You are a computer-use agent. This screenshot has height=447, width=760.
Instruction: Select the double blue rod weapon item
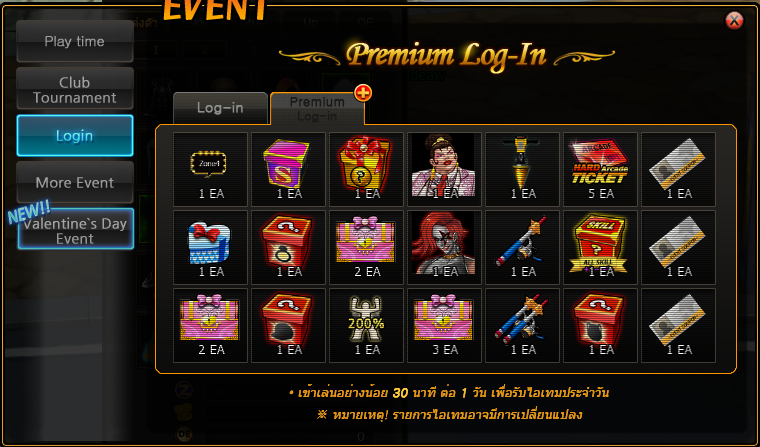522,325
